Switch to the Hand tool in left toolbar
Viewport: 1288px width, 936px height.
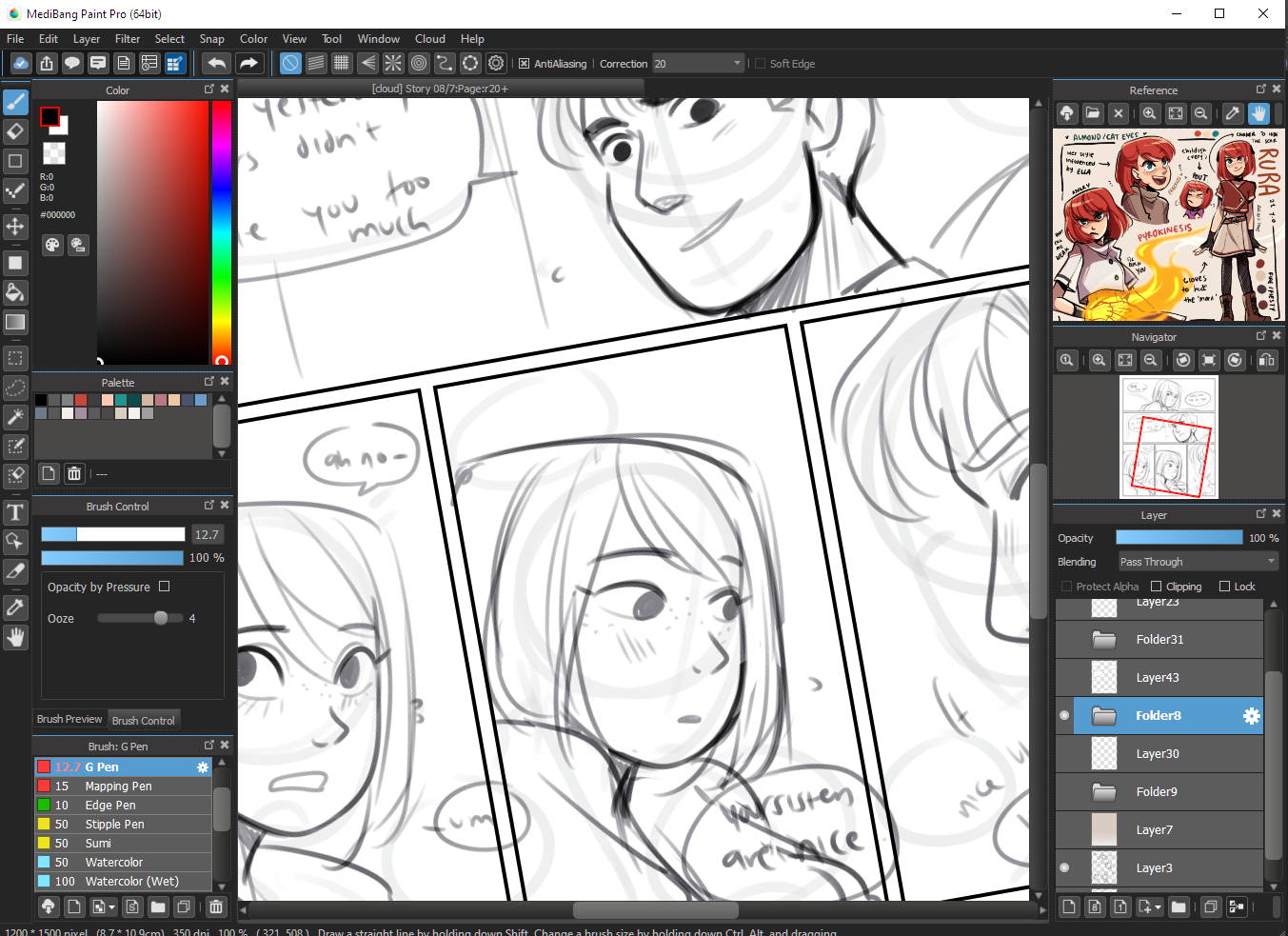pyautogui.click(x=15, y=637)
